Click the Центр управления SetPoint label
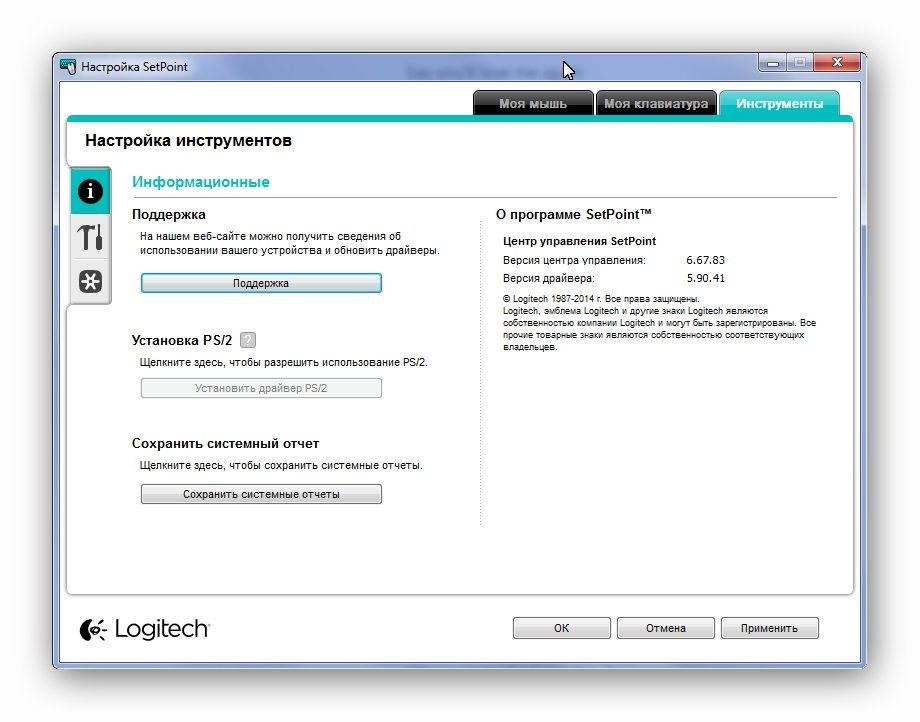920x722 pixels. [x=579, y=241]
